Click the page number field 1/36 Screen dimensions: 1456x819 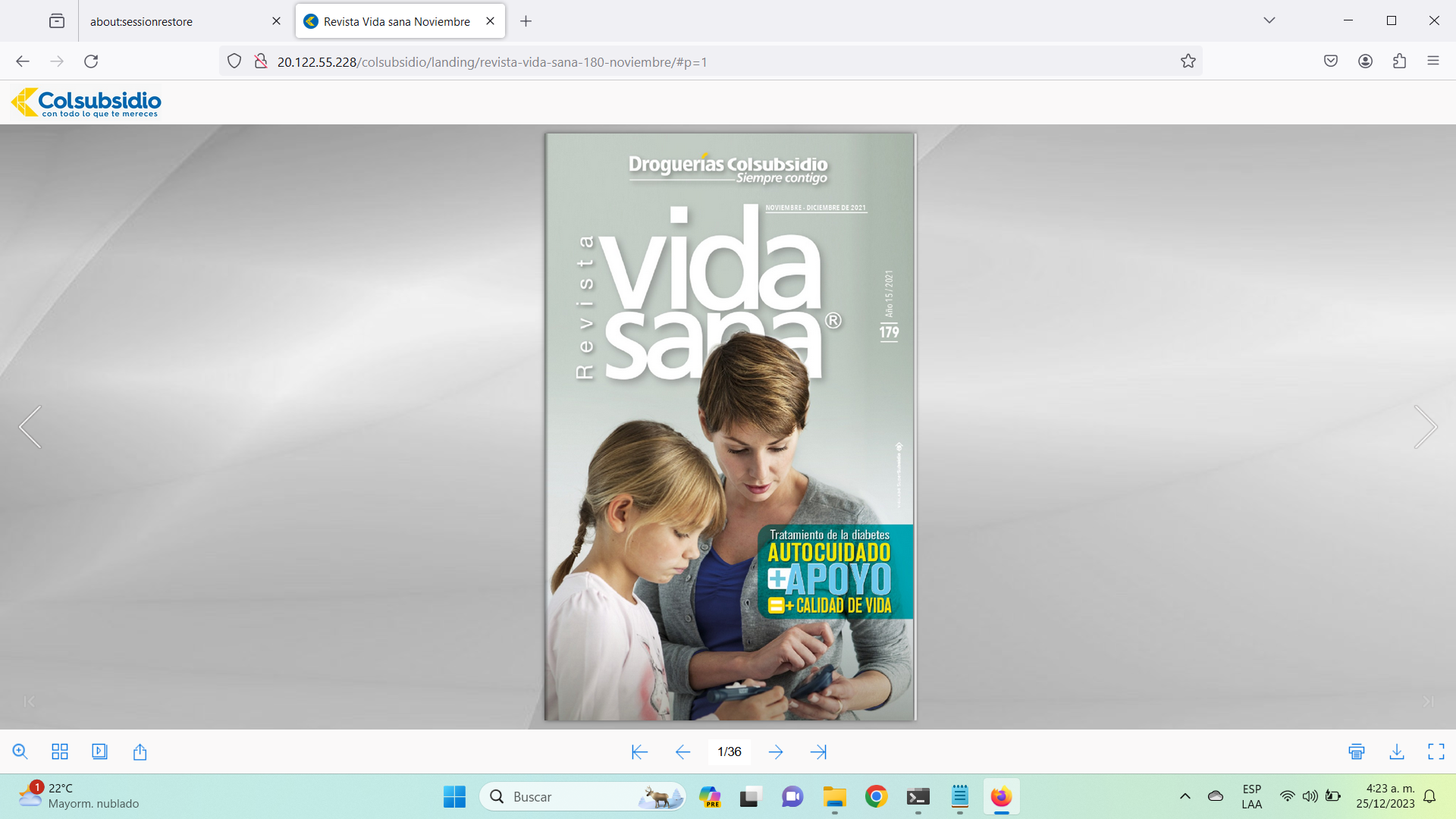tap(729, 752)
